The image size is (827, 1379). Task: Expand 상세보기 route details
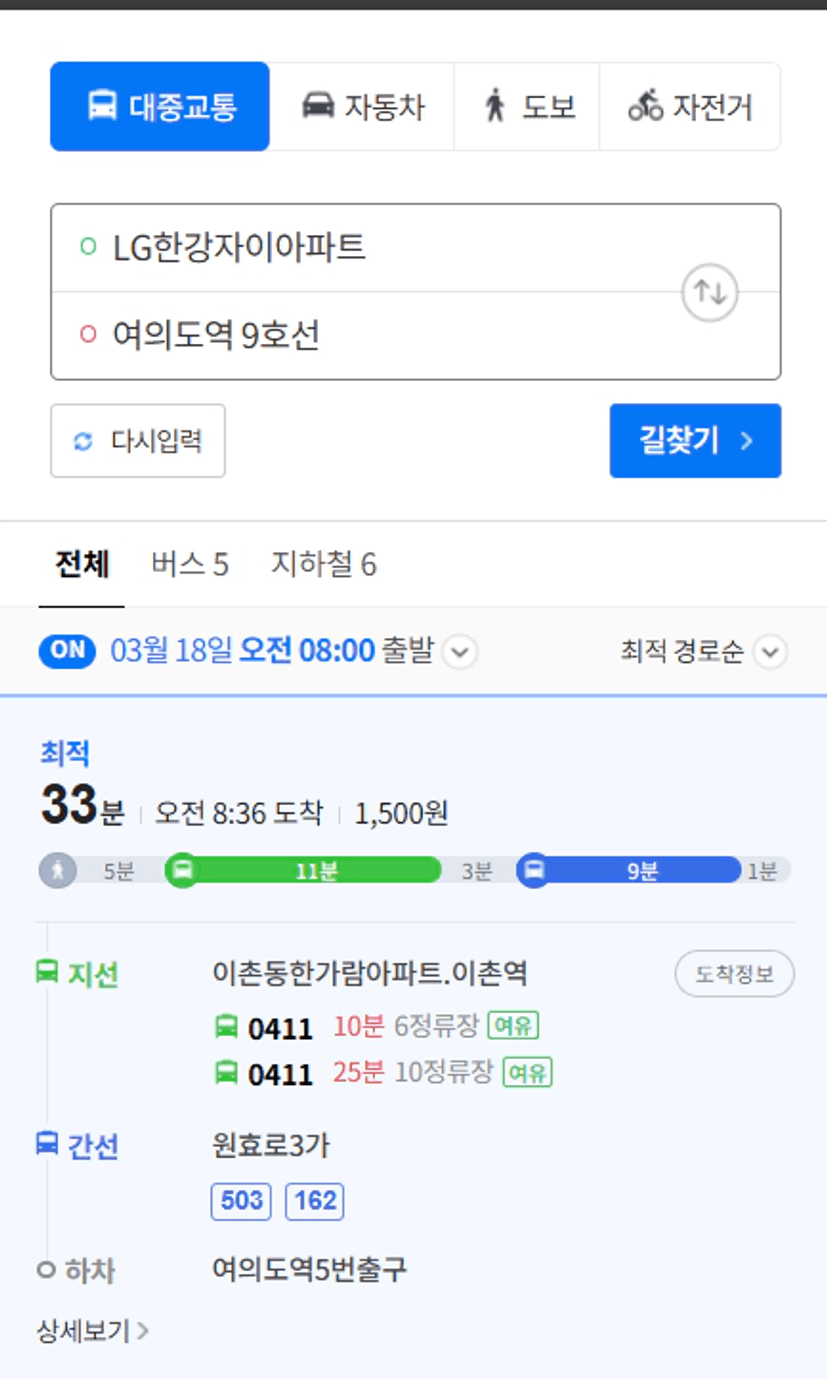click(x=93, y=1331)
